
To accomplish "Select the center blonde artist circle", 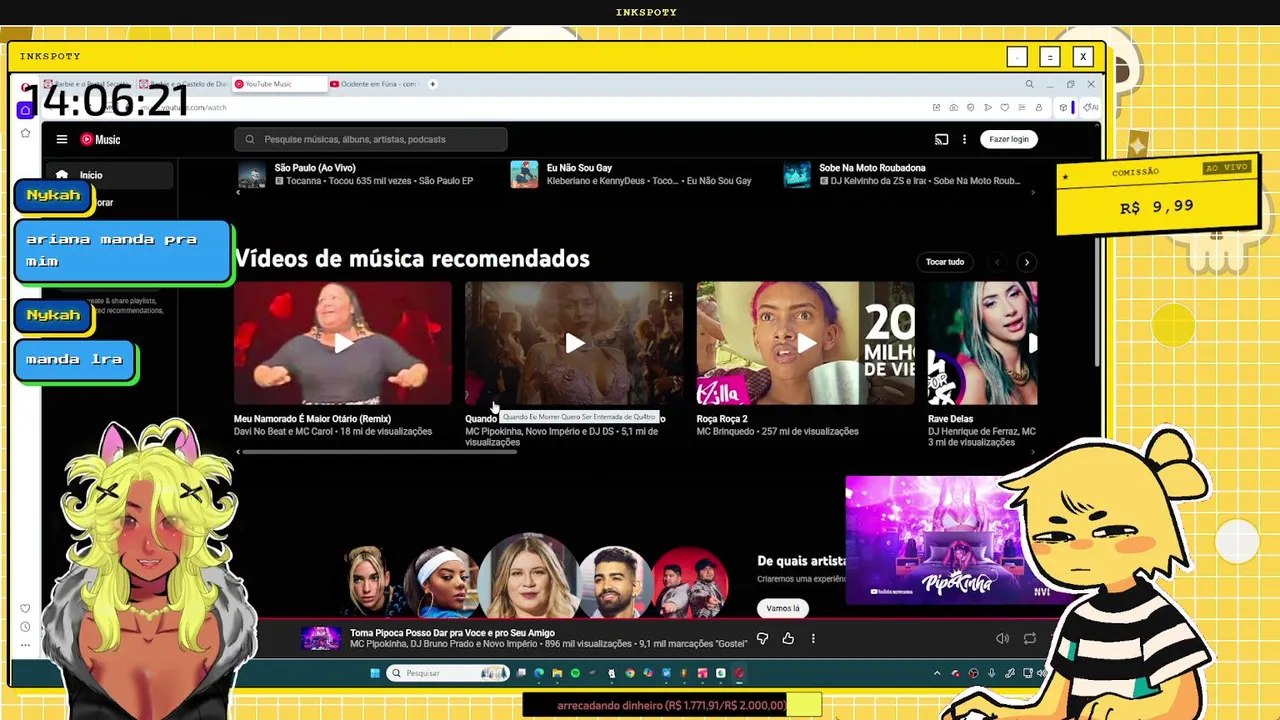I will point(529,578).
